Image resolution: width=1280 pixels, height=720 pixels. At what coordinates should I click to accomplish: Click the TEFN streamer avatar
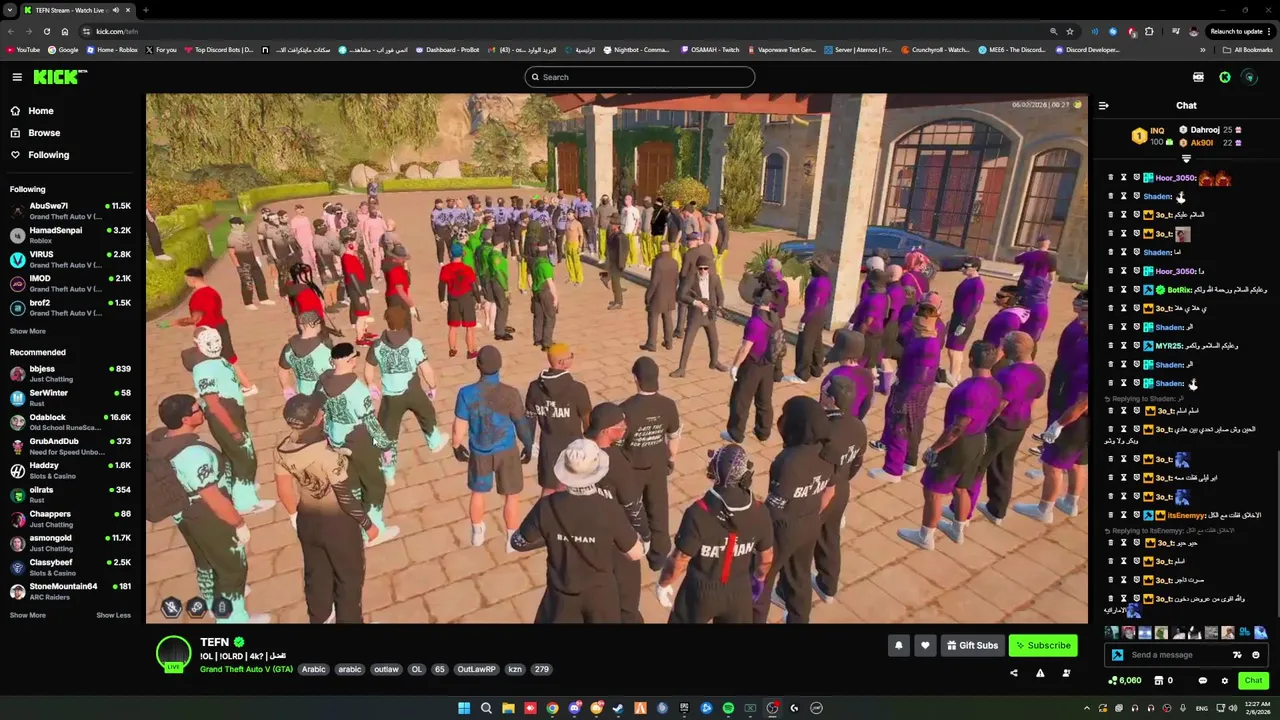(x=173, y=653)
